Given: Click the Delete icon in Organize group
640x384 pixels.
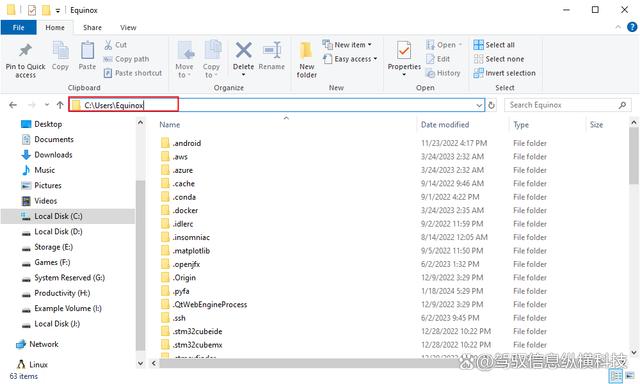Looking at the screenshot, I should pyautogui.click(x=243, y=51).
